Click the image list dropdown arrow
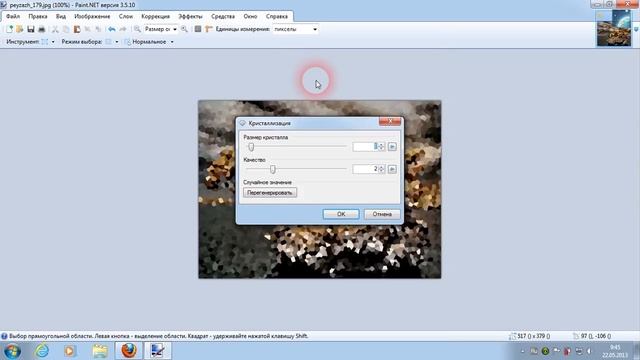This screenshot has height=360, width=640. click(x=636, y=29)
